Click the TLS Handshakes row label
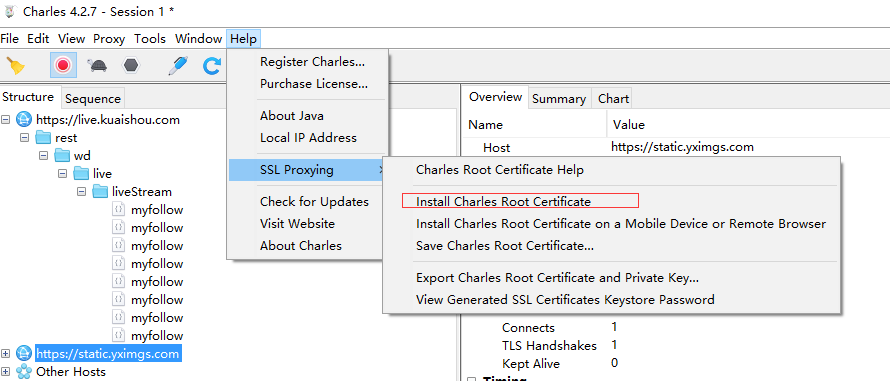 click(549, 345)
